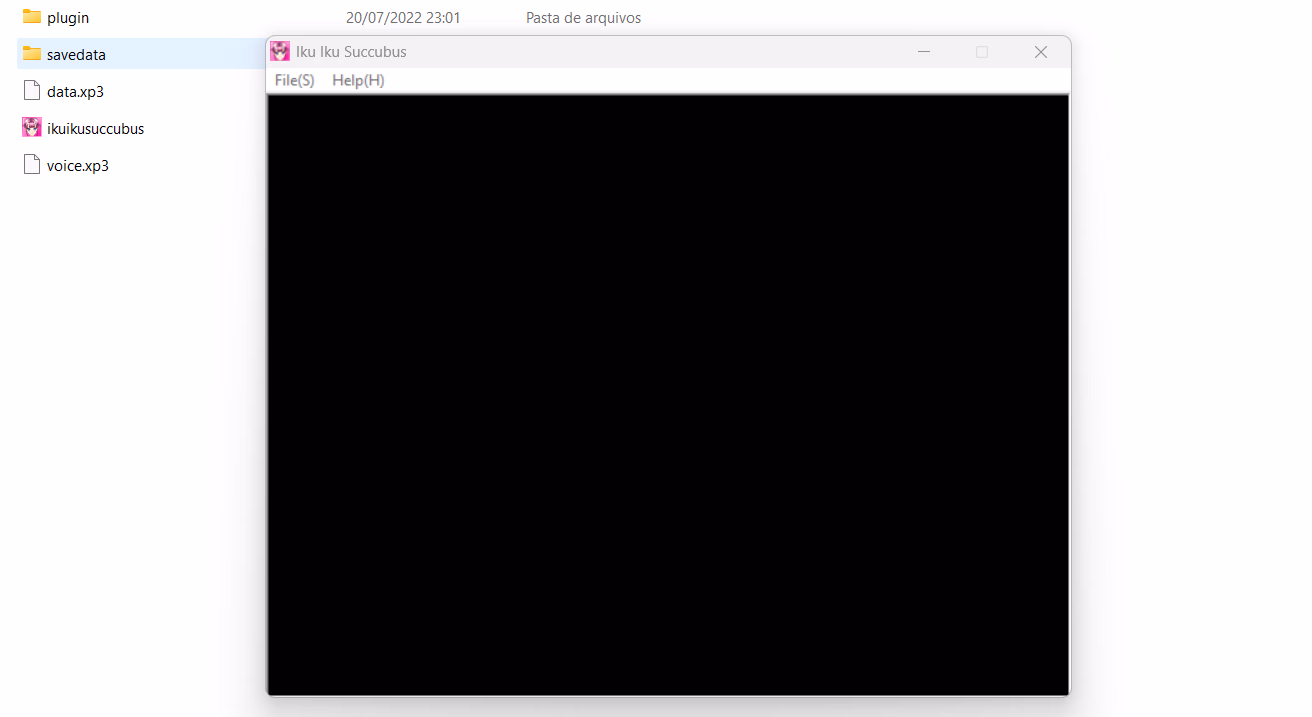This screenshot has height=717, width=1312.
Task: Select the voice.xp3 file name
Action: [x=78, y=166]
